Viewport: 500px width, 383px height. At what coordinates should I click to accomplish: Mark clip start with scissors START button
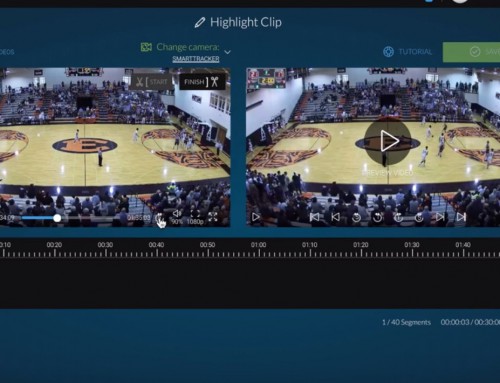pyautogui.click(x=152, y=82)
